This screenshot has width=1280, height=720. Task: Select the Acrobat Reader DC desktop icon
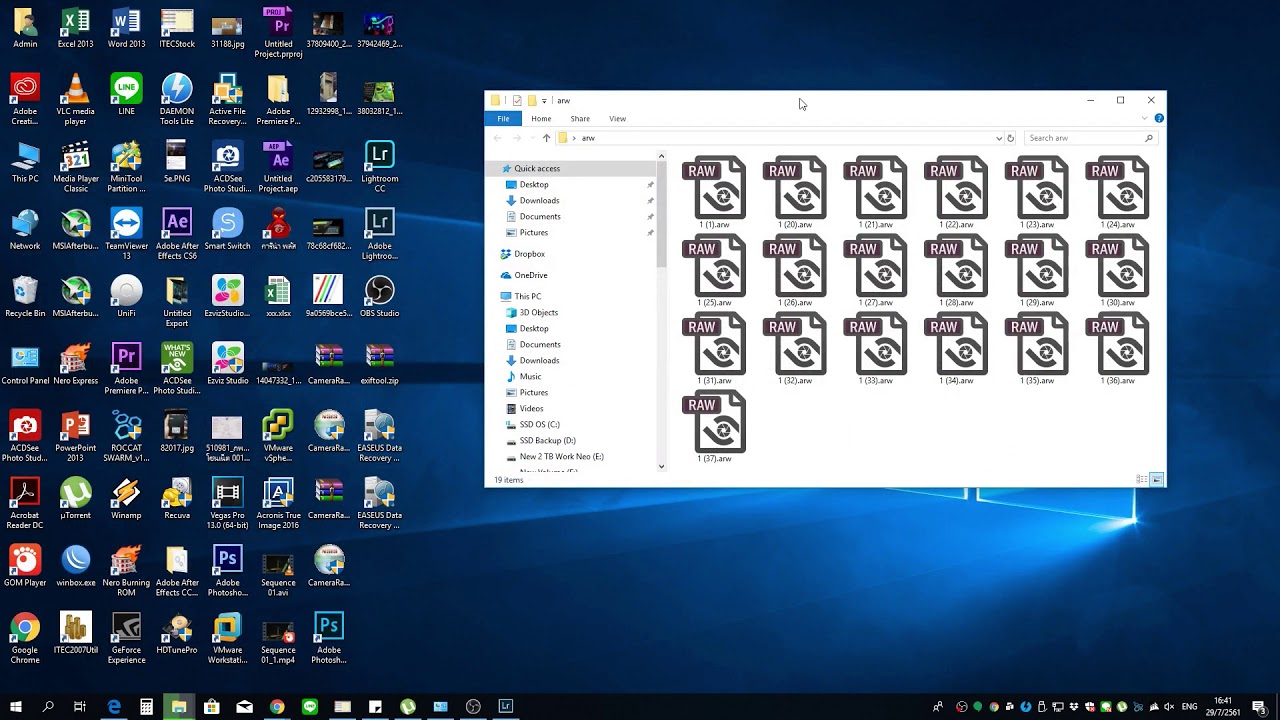[x=25, y=504]
